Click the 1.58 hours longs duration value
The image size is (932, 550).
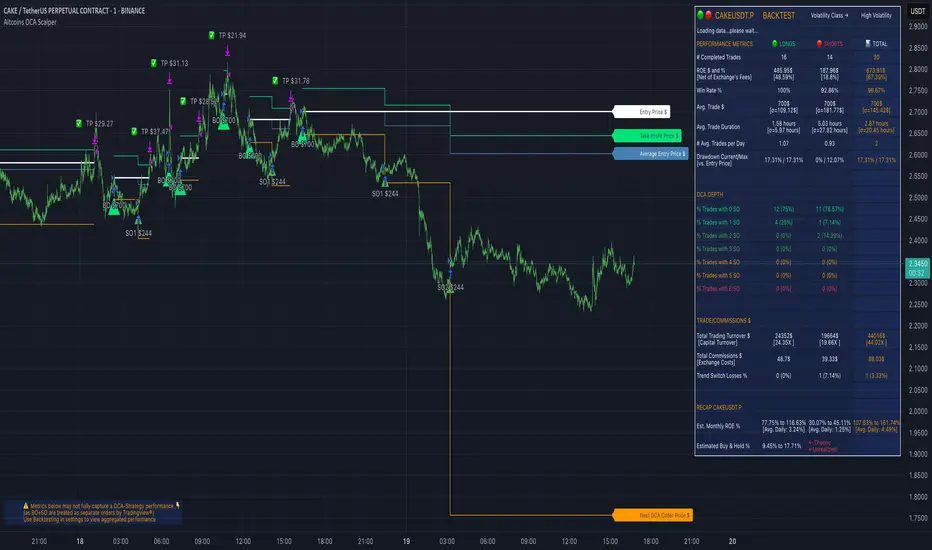pyautogui.click(x=784, y=124)
